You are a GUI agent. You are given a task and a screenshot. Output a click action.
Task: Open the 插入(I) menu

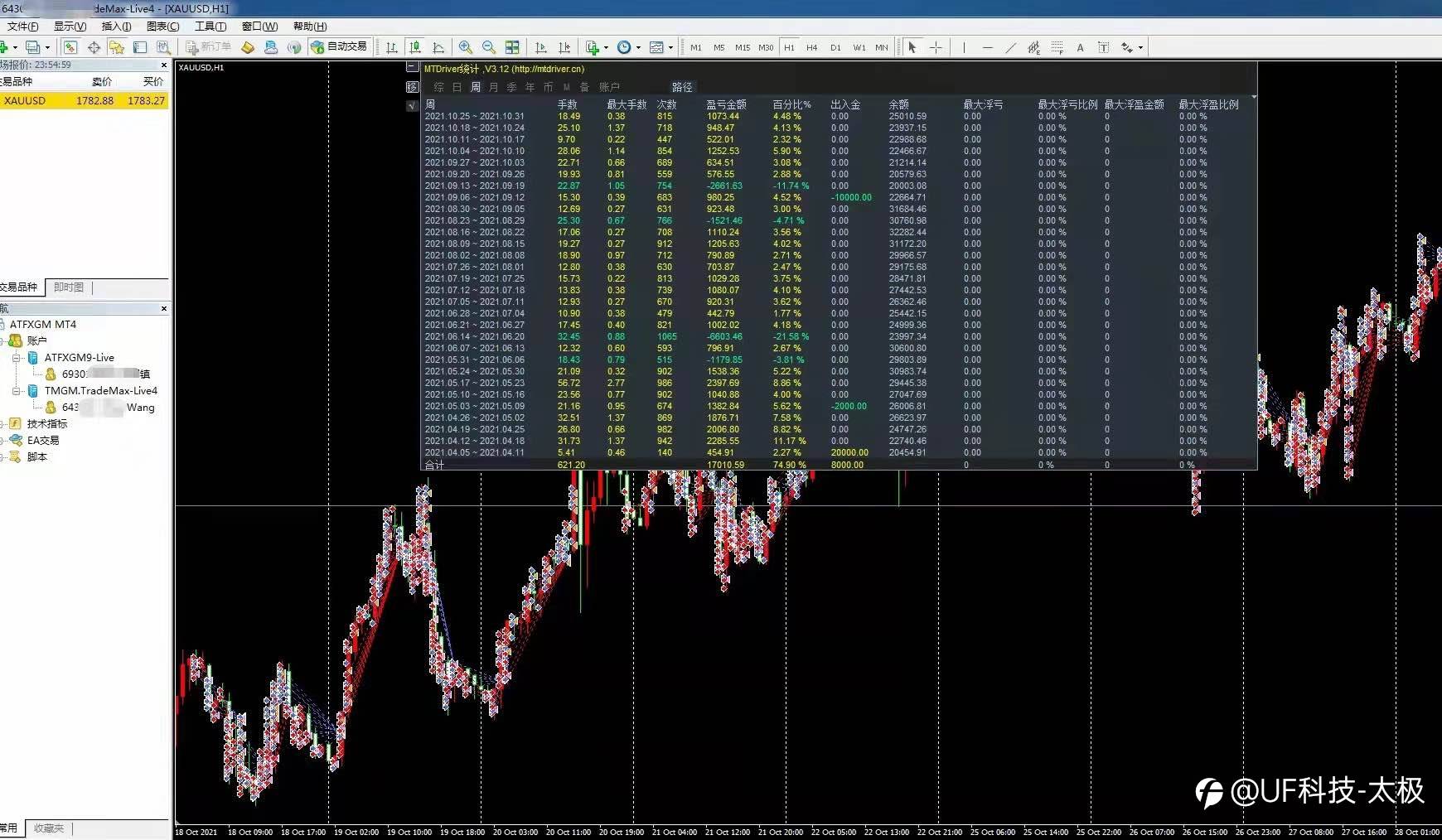[116, 27]
